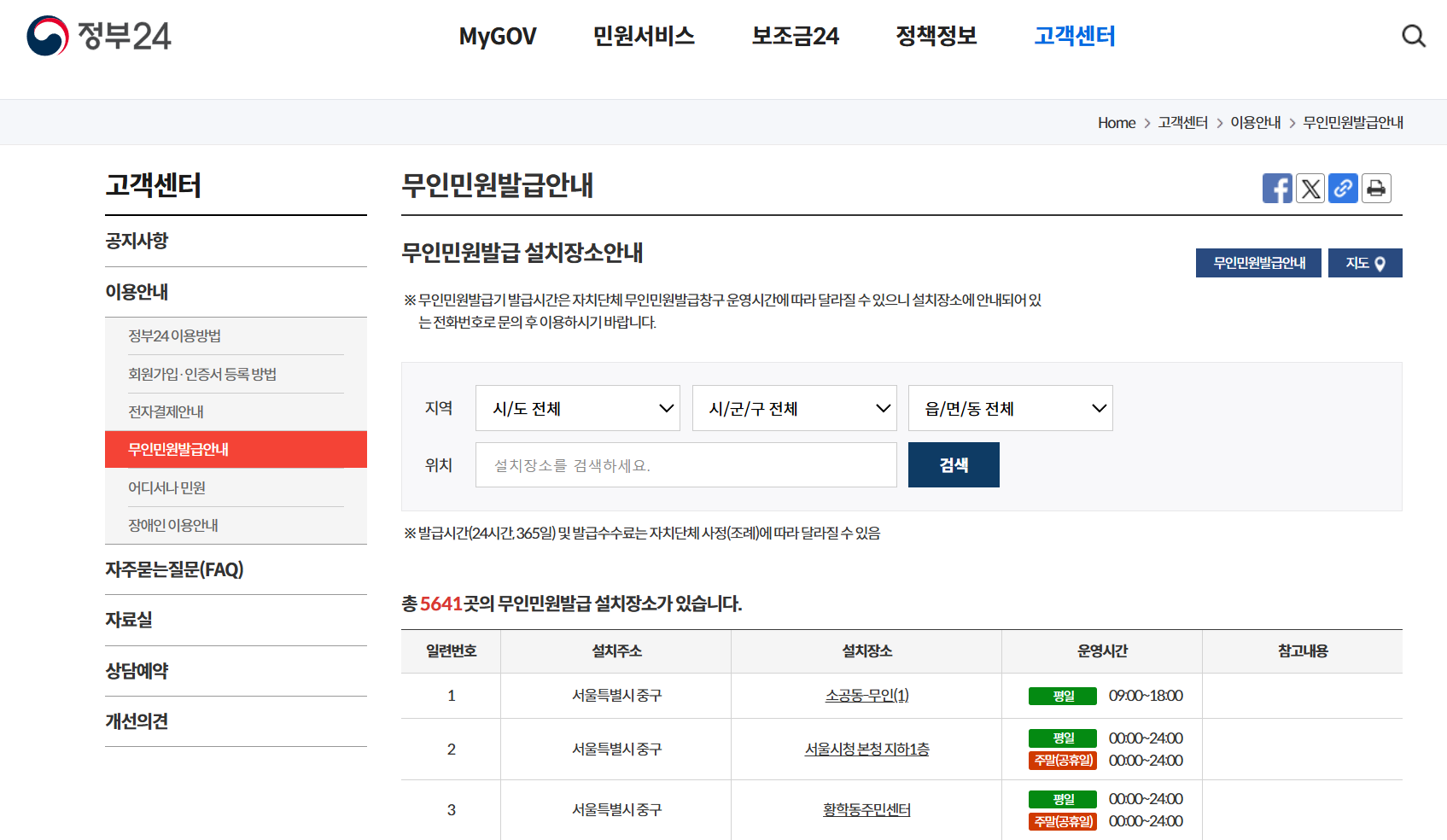Open the 읍/면/동 전체 dropdown

[x=1011, y=408]
